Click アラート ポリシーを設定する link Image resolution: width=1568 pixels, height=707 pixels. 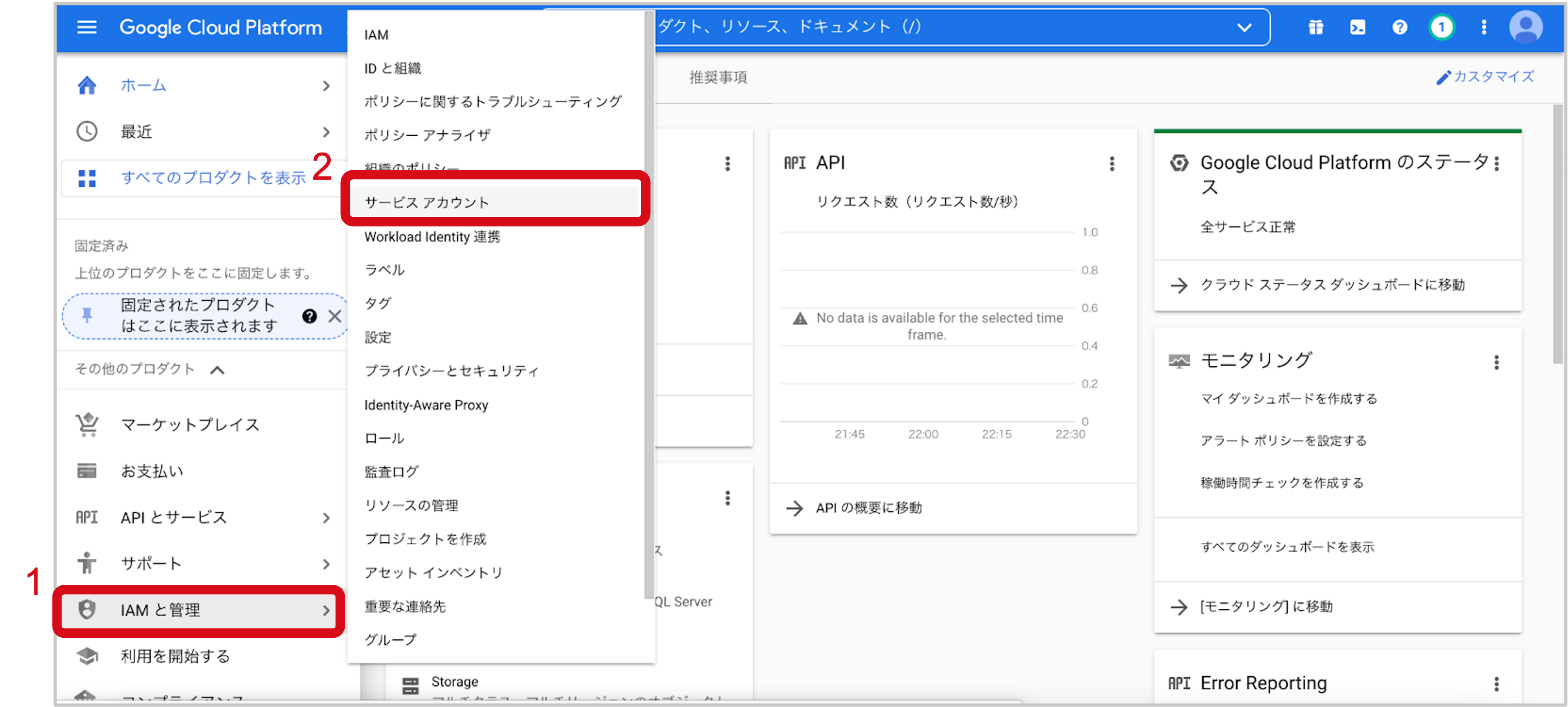(x=1283, y=440)
